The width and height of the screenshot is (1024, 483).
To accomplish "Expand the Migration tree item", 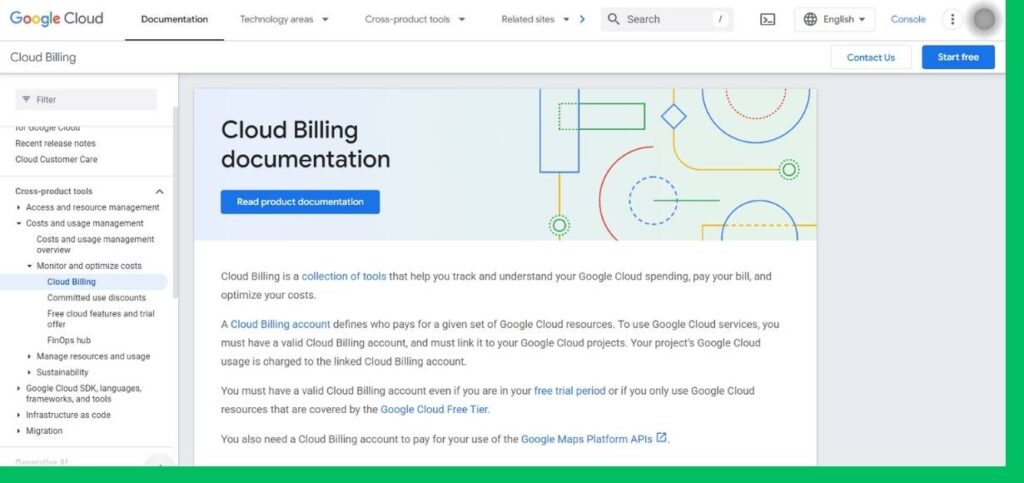I will click(x=18, y=431).
